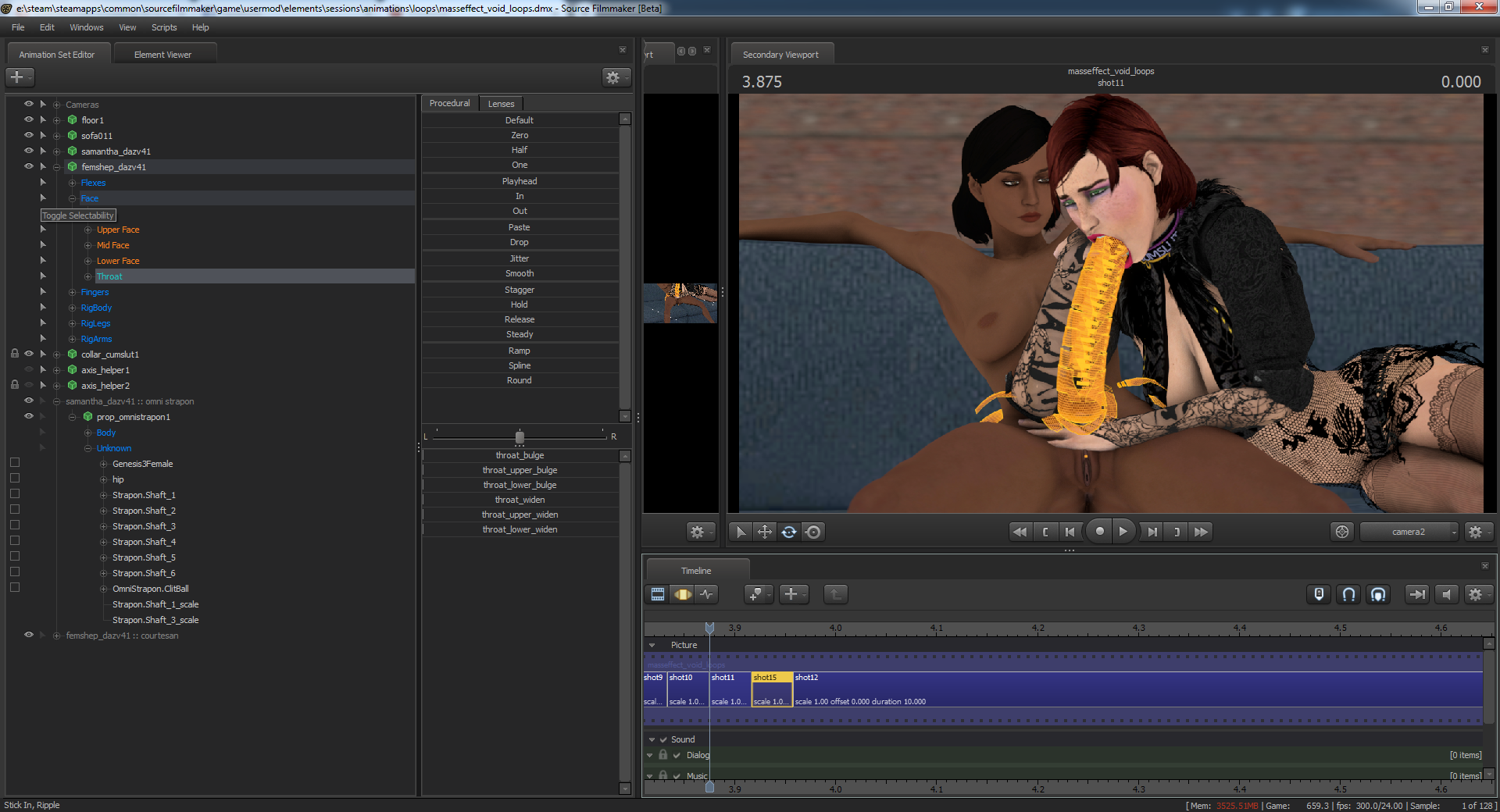1500x812 pixels.
Task: Switch the timeline to Motion Editor mode
Action: (683, 594)
